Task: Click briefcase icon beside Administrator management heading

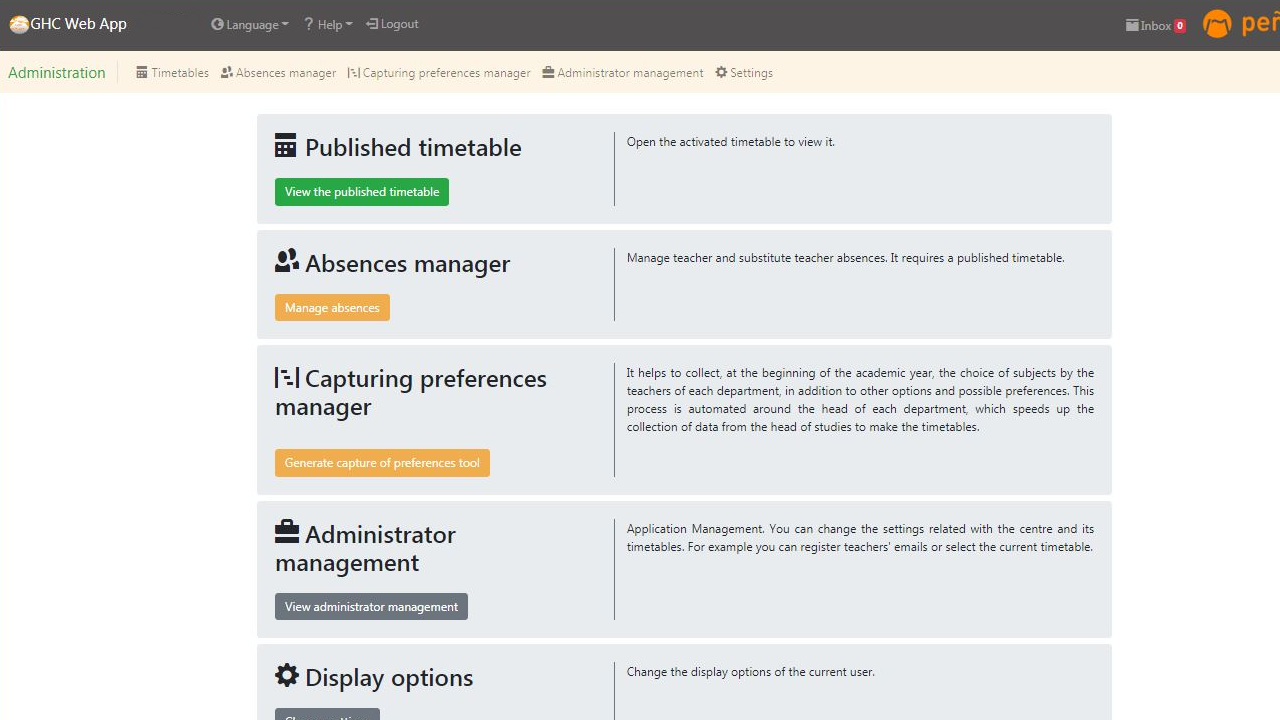Action: tap(287, 532)
